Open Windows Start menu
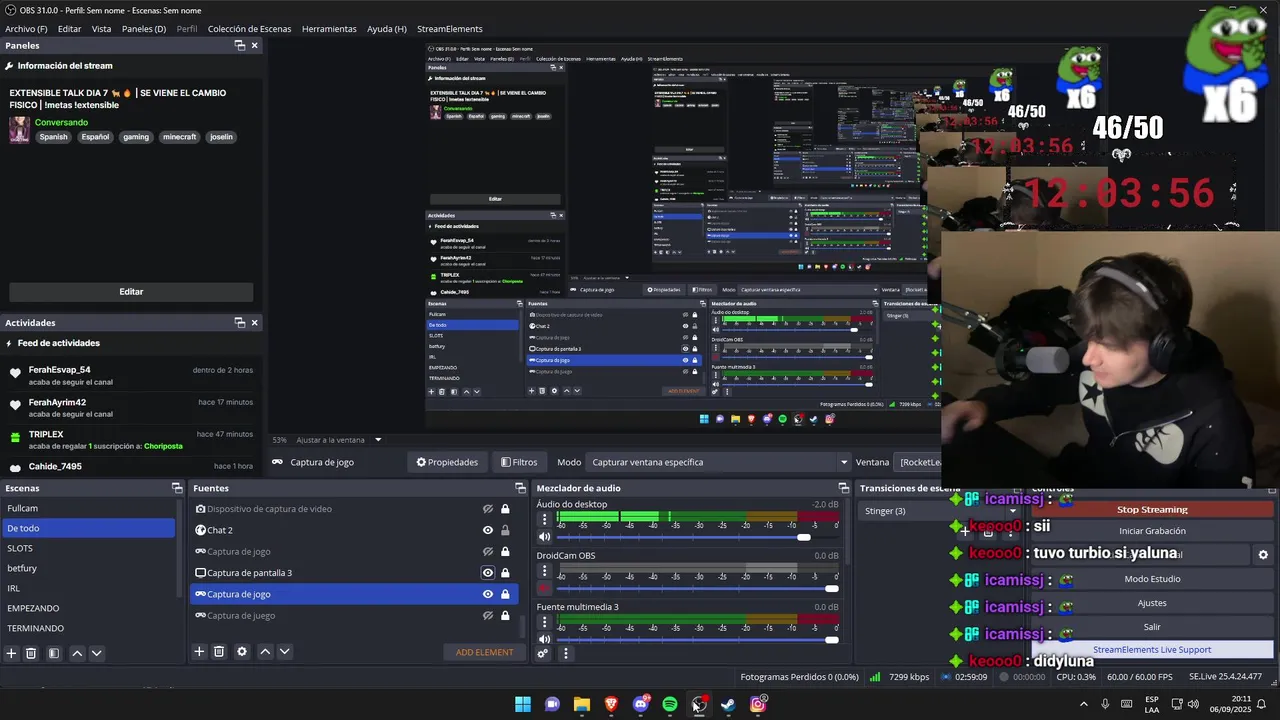The image size is (1280, 720). point(523,704)
